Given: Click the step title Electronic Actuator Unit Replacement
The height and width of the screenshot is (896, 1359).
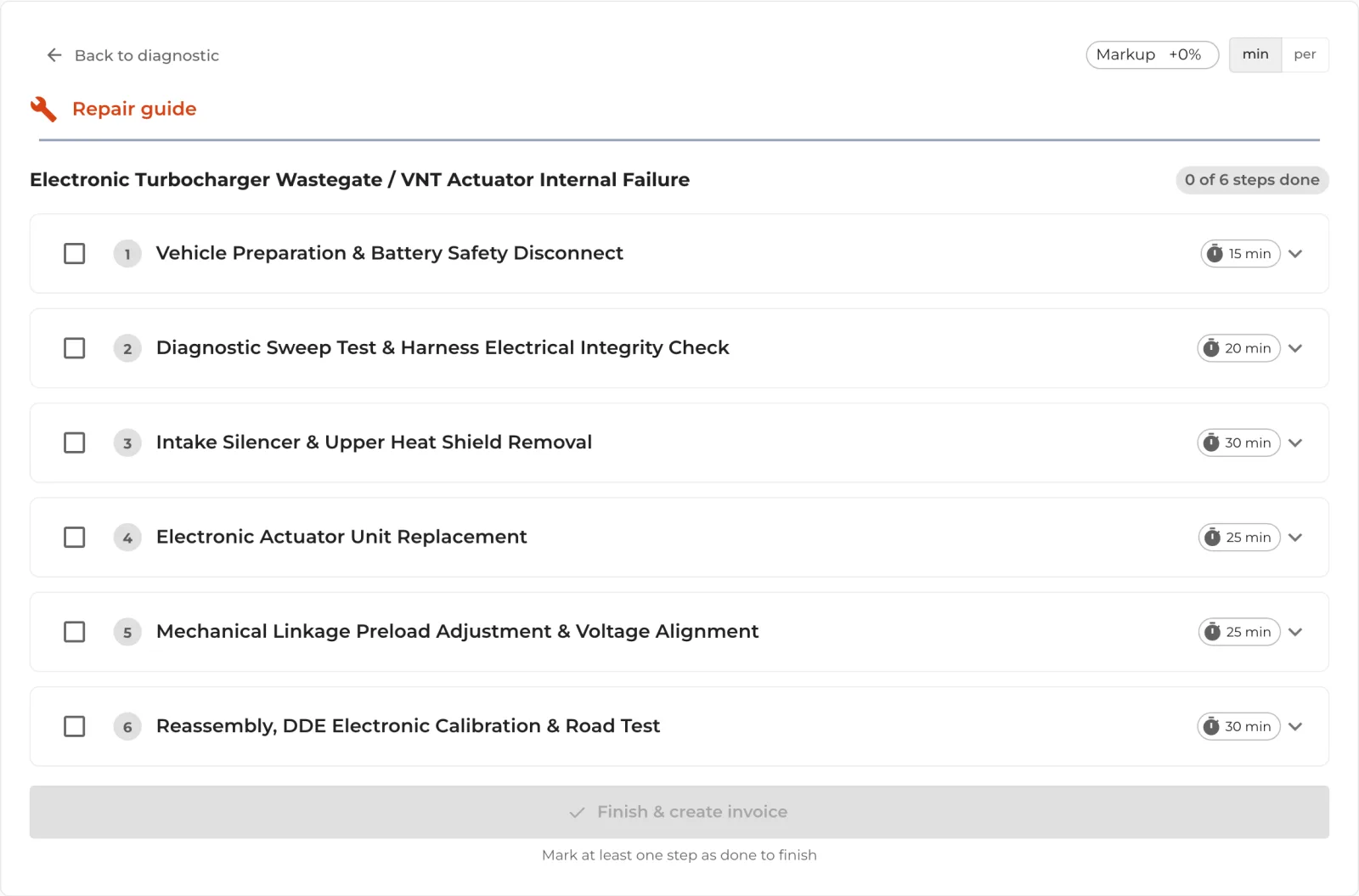Looking at the screenshot, I should [x=341, y=537].
